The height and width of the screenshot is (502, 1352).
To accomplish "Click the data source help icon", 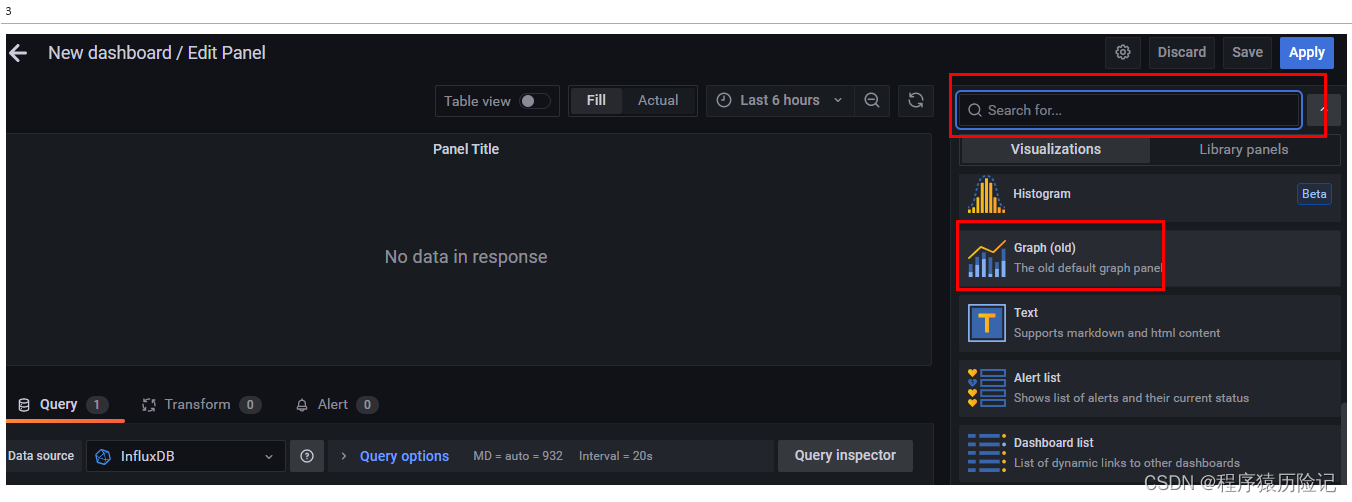I will (307, 456).
